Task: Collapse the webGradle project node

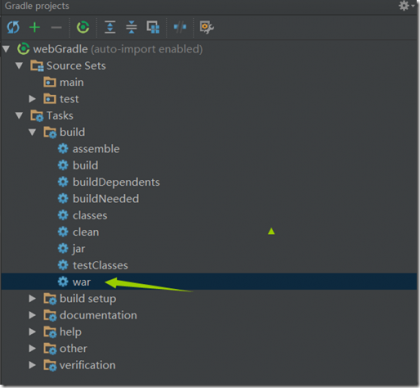Action: (6, 49)
